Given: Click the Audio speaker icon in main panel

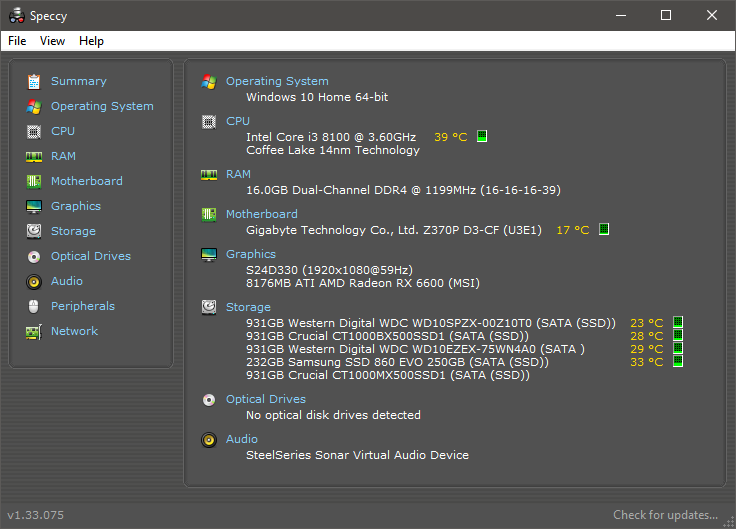Looking at the screenshot, I should (x=209, y=440).
